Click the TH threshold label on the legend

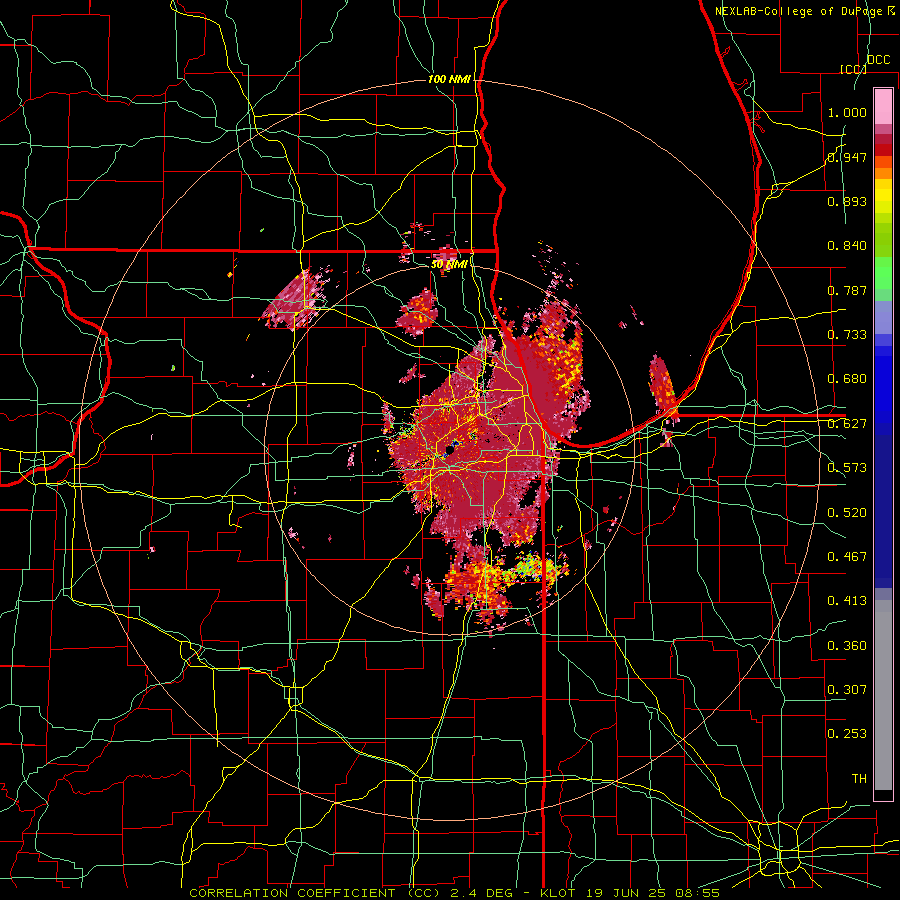(x=859, y=779)
